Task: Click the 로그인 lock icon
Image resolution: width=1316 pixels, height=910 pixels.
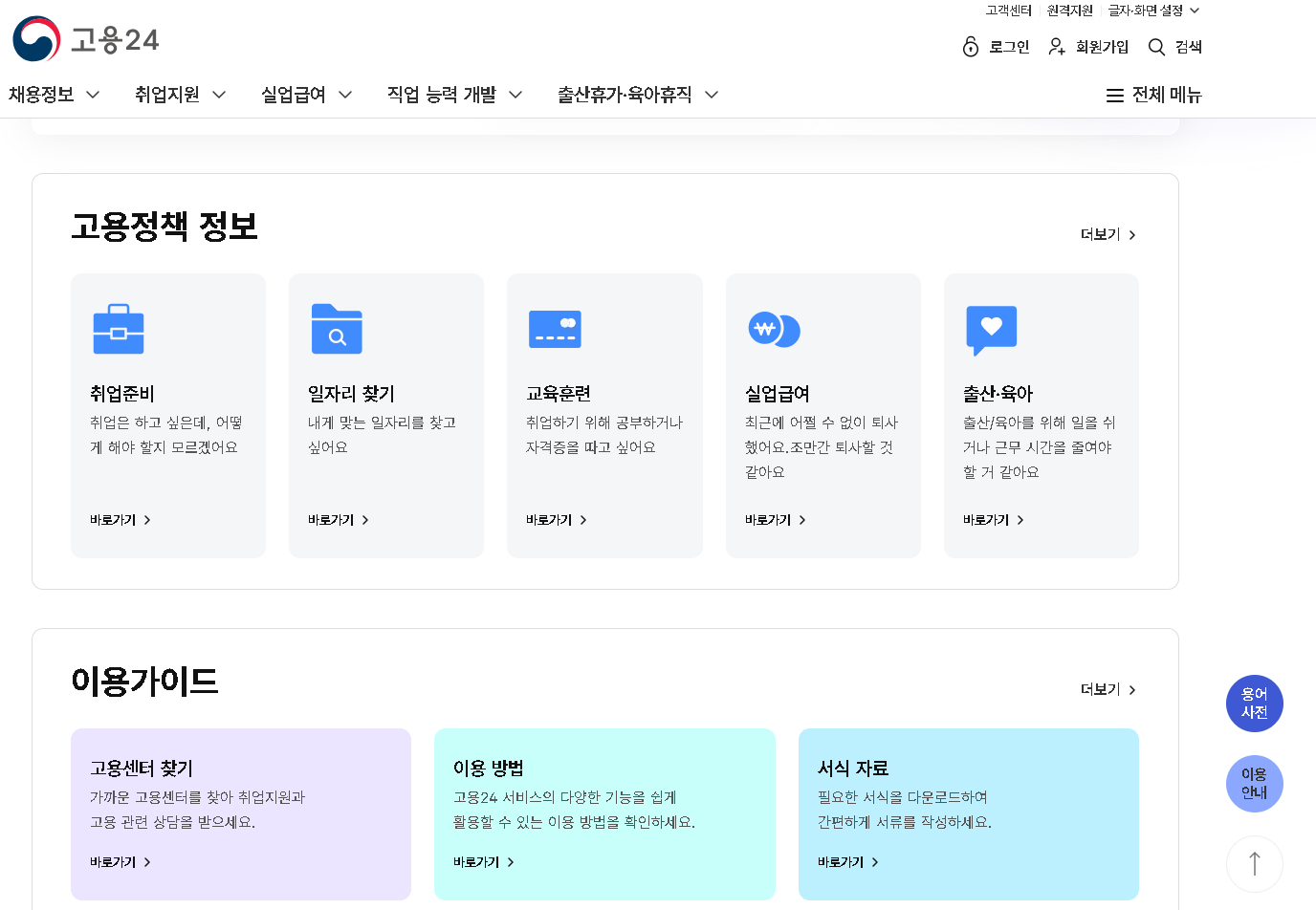Action: tap(971, 47)
